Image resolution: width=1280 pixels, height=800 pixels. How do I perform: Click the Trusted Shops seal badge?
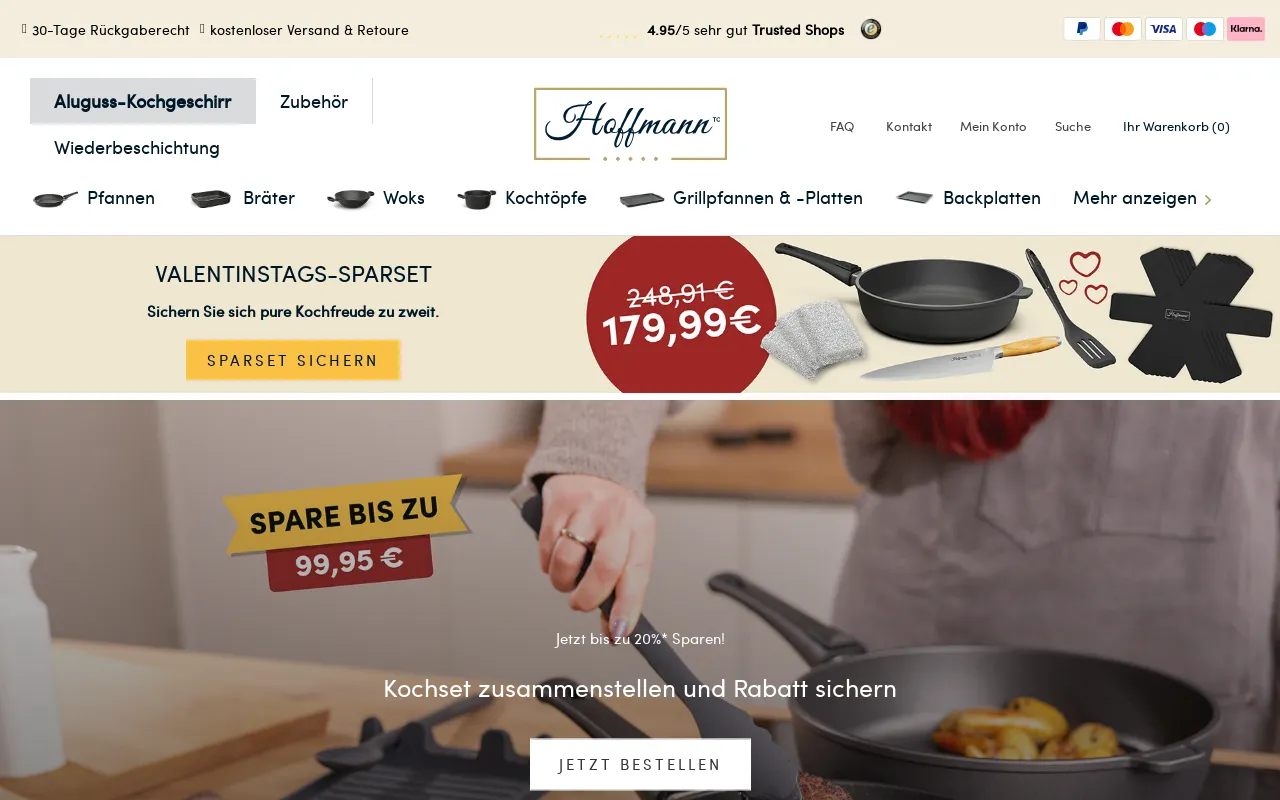pyautogui.click(x=871, y=29)
